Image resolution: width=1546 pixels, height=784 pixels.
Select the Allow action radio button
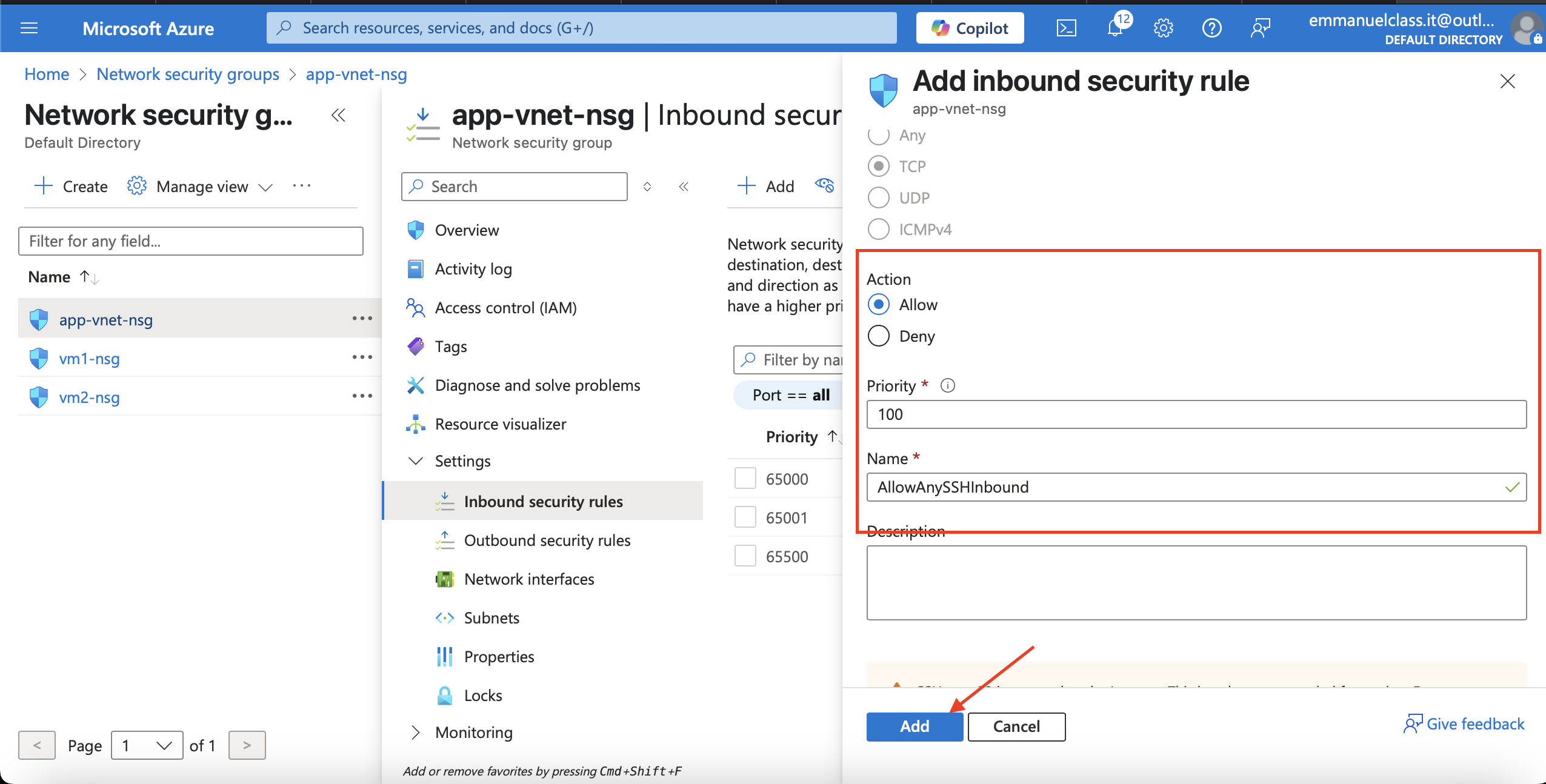click(879, 304)
